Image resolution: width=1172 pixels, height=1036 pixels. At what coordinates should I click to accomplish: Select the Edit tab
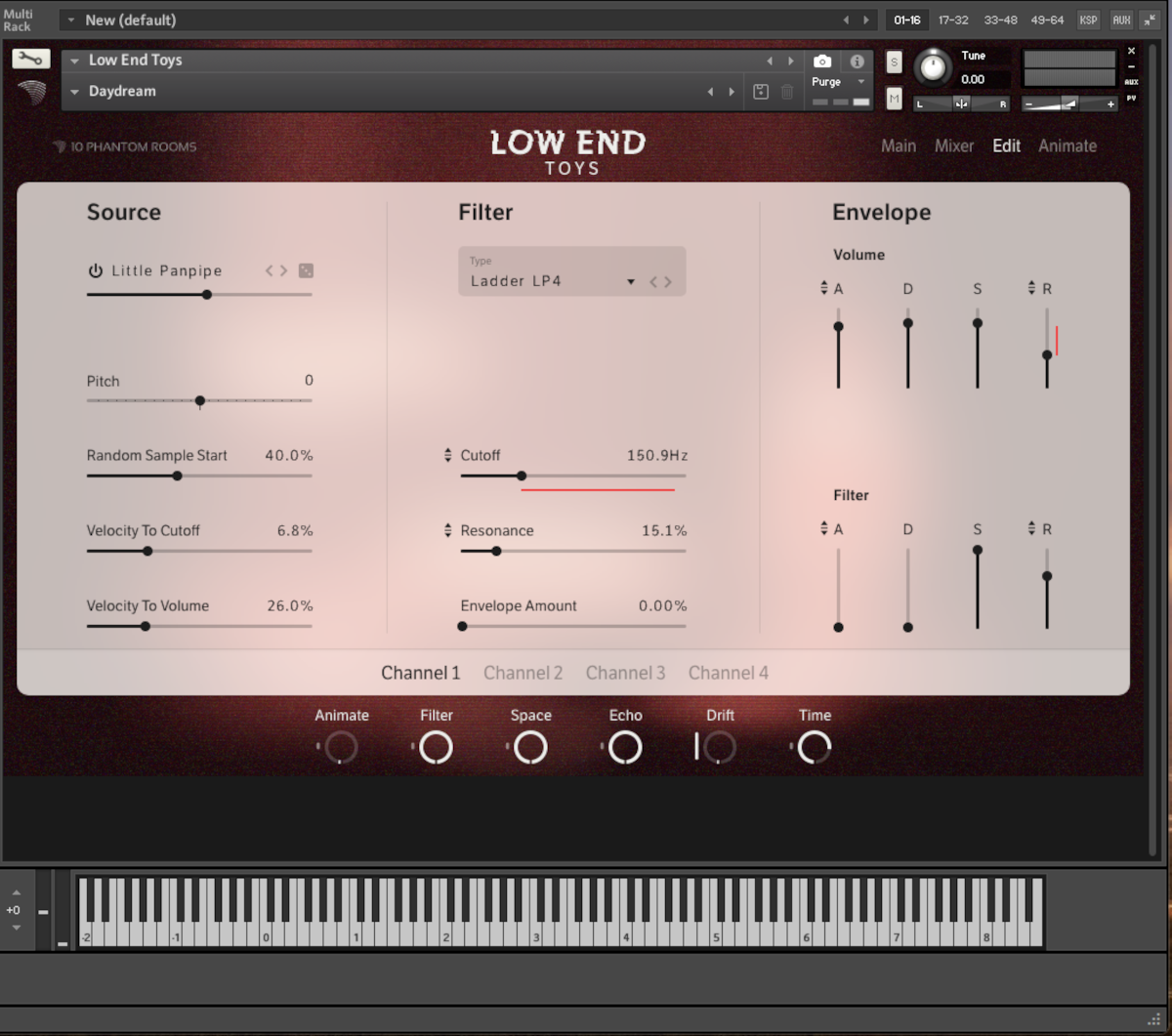[1006, 145]
